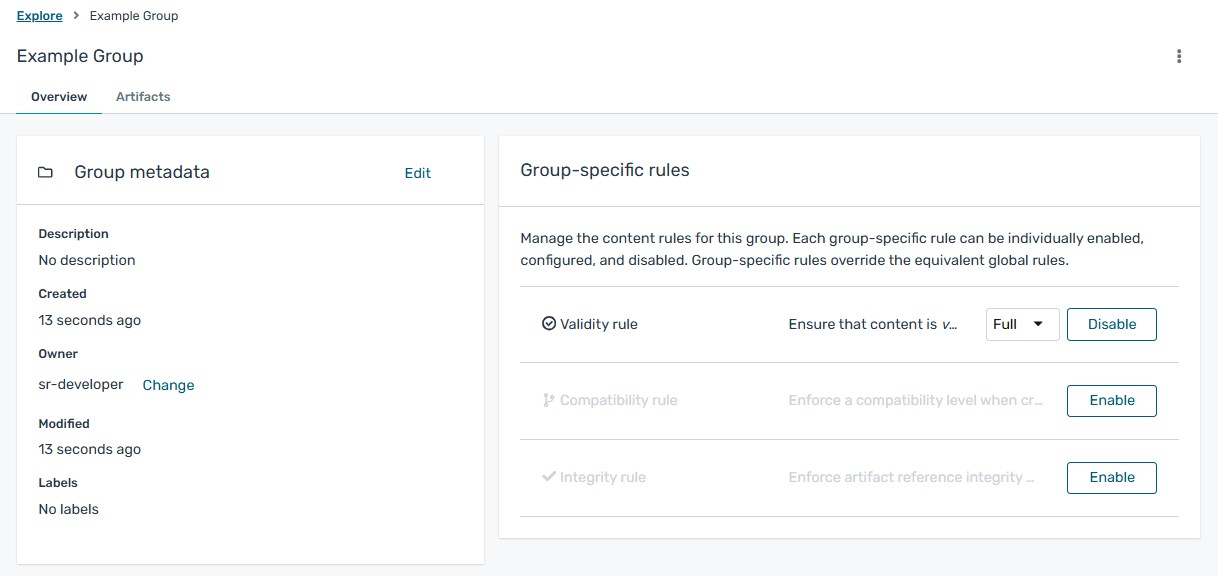Disable the Validity rule
Image resolution: width=1218 pixels, height=576 pixels.
(x=1111, y=324)
